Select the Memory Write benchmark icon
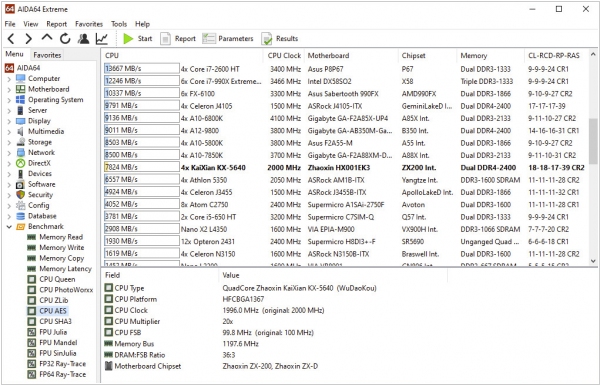 pos(32,248)
